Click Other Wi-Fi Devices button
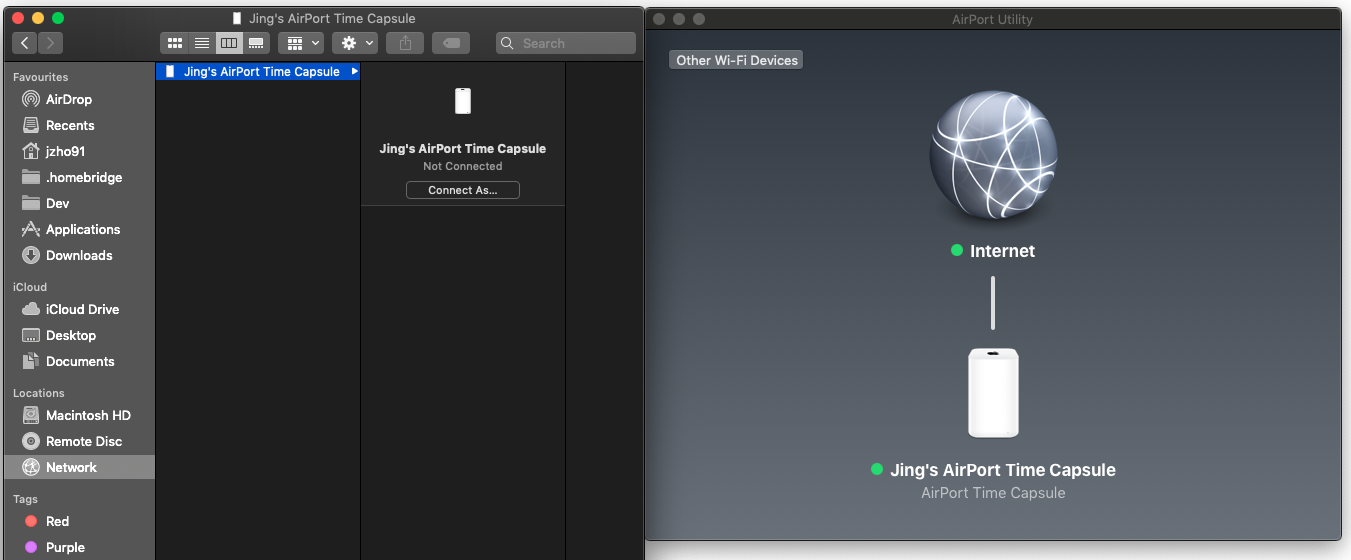 [736, 60]
